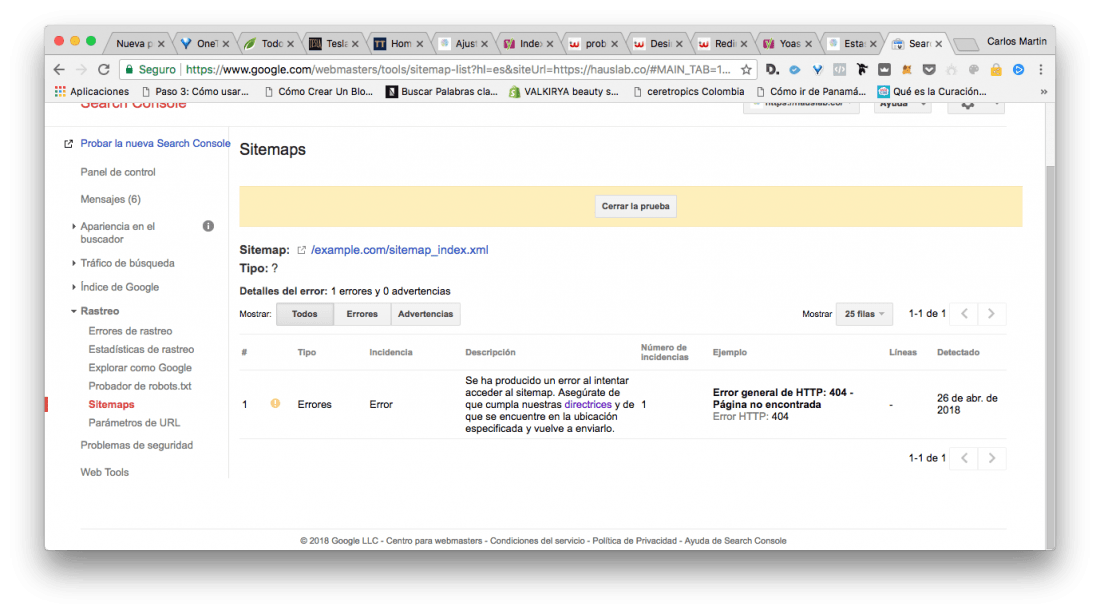Screen dimensions: 1100x614
Task: Close the 'Tesla' tab
Action: [355, 44]
